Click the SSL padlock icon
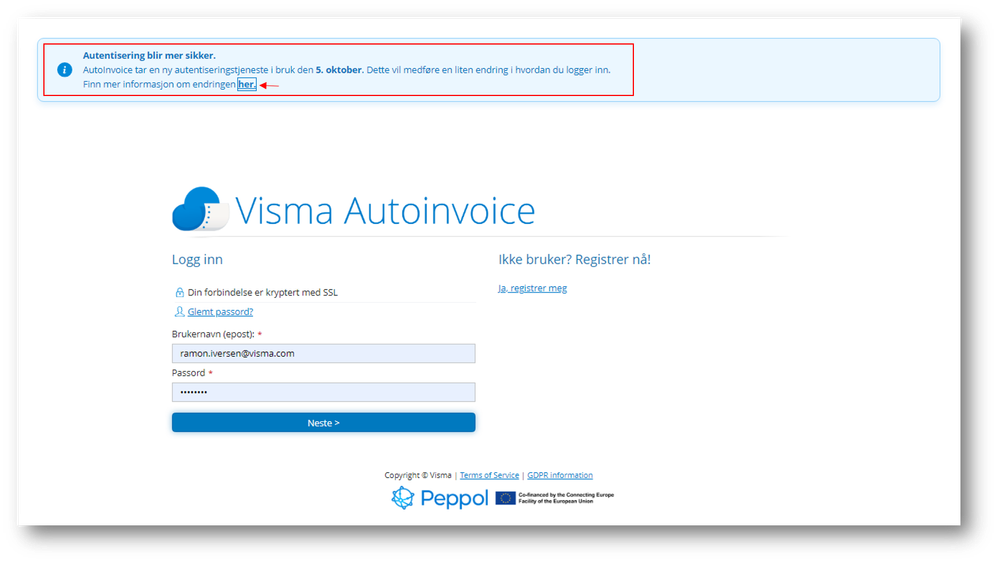The height and width of the screenshot is (563, 998). (179, 293)
